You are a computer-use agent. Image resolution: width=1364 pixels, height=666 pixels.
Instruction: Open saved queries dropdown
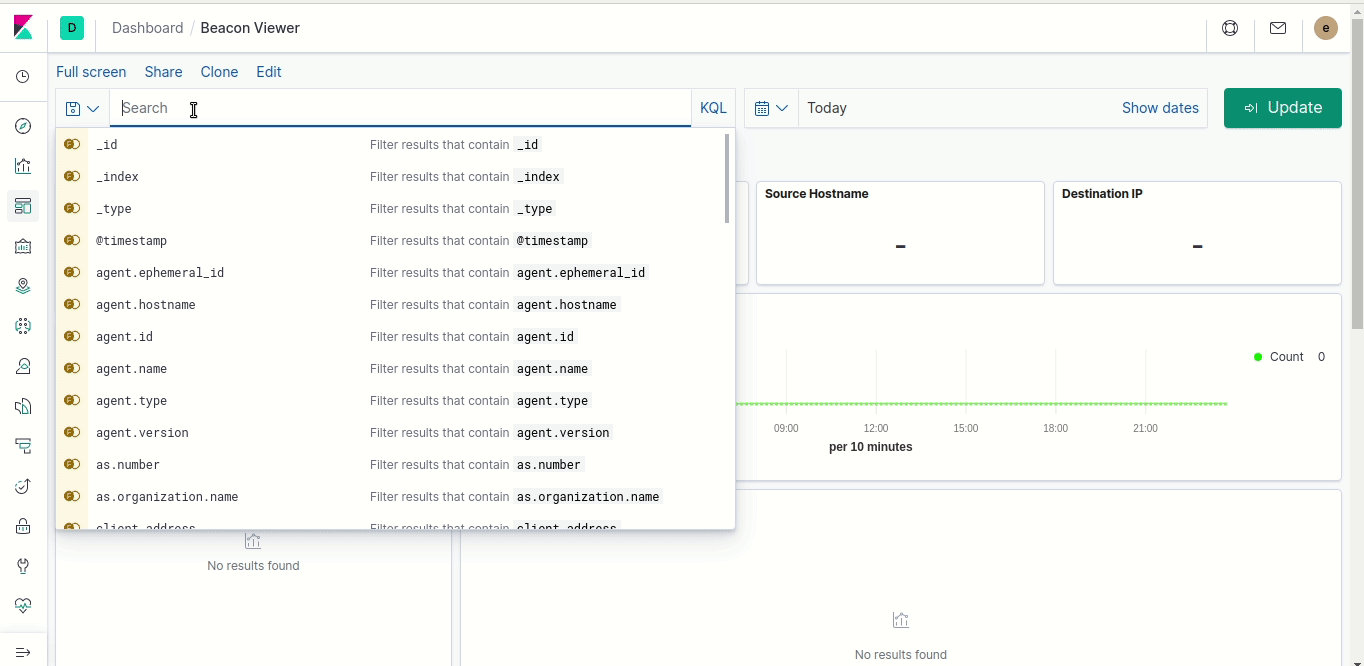coord(82,108)
